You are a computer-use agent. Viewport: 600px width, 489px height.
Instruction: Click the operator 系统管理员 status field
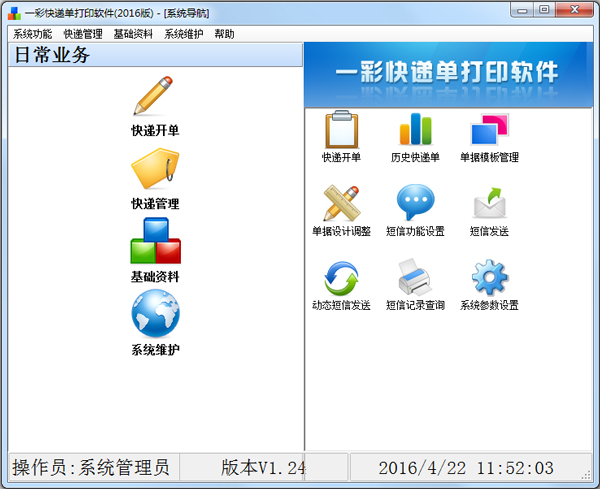tap(93, 468)
